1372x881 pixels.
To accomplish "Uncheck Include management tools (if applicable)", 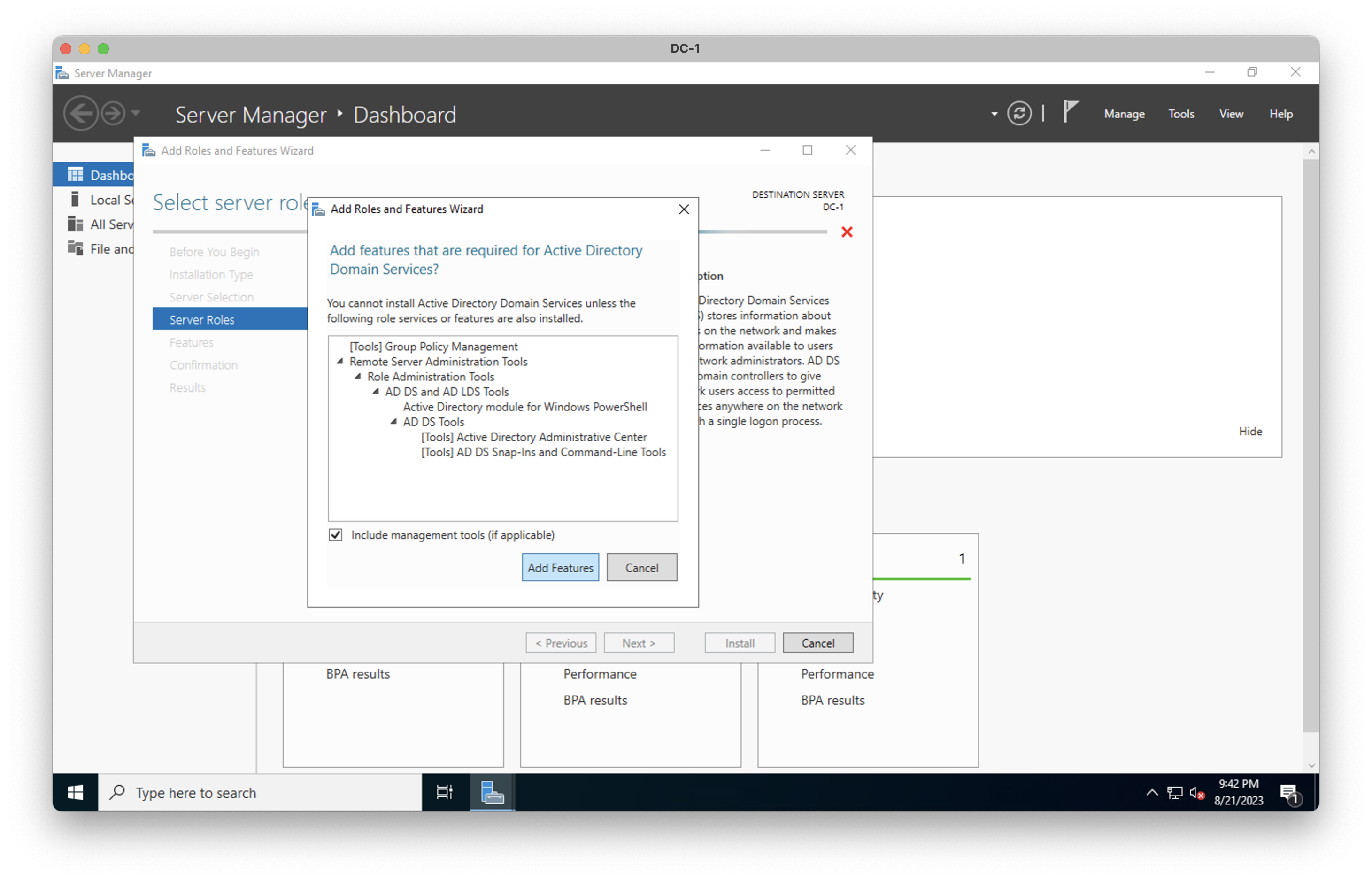I will [336, 534].
